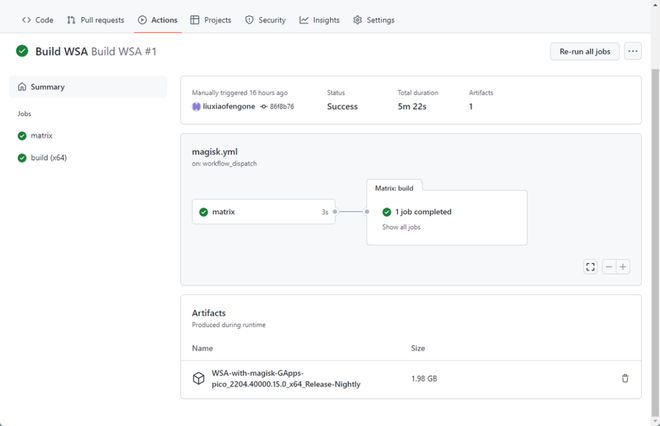Go to the Settings tab
Screen dimensions: 660x426
(374, 20)
